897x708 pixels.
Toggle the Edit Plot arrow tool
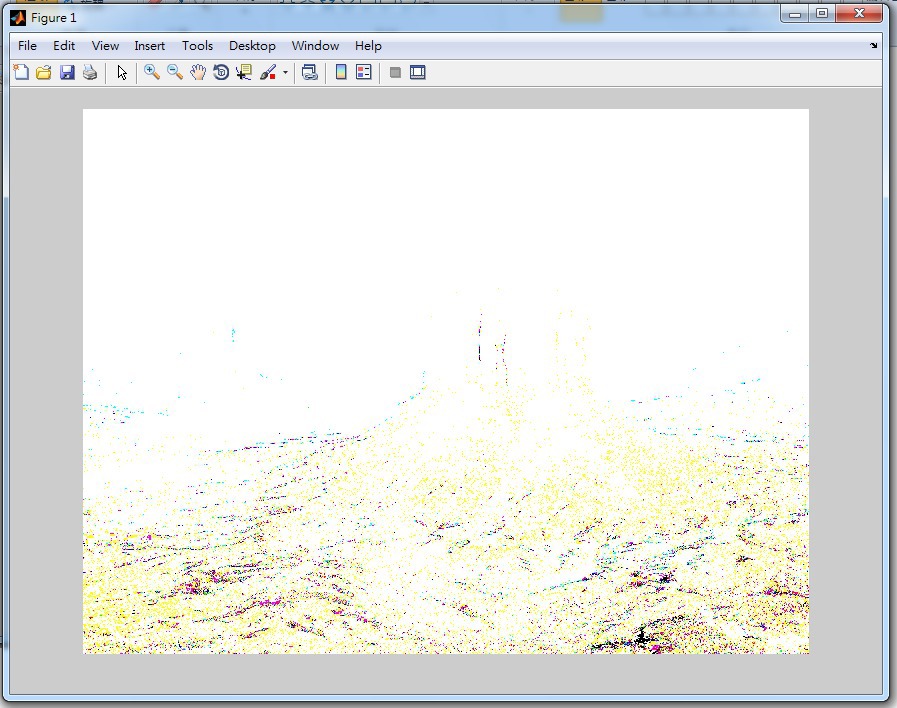pyautogui.click(x=122, y=72)
